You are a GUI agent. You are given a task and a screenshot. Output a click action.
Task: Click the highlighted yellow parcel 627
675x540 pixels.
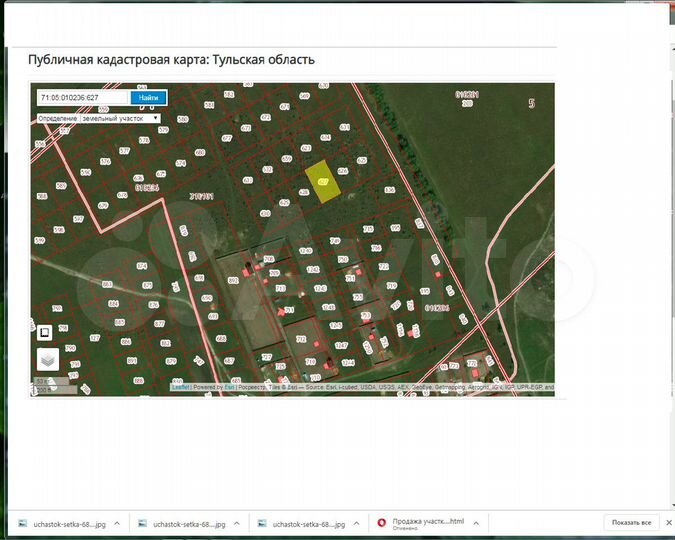[x=322, y=181]
